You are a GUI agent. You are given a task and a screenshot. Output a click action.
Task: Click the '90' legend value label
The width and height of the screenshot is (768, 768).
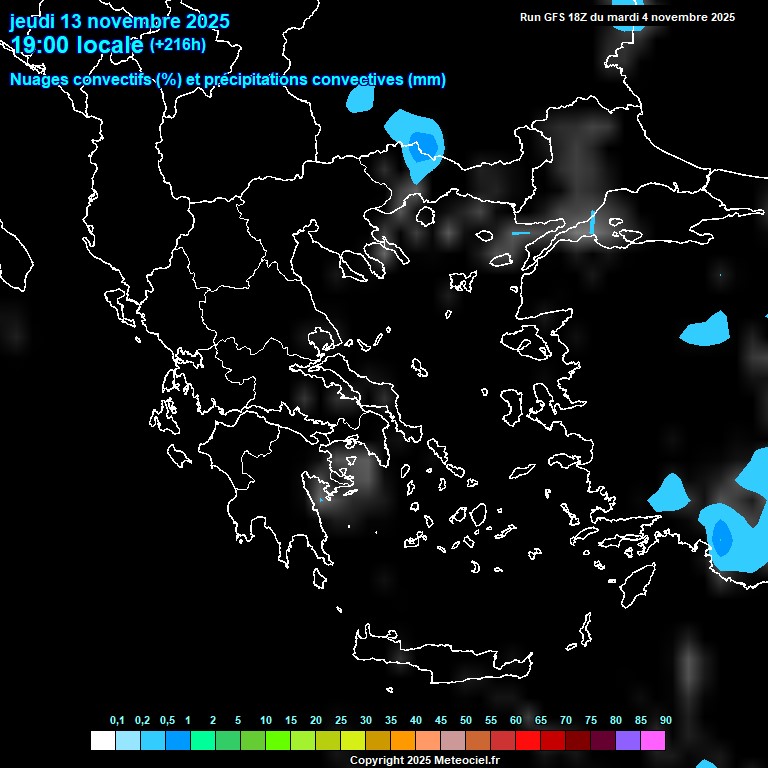665,721
